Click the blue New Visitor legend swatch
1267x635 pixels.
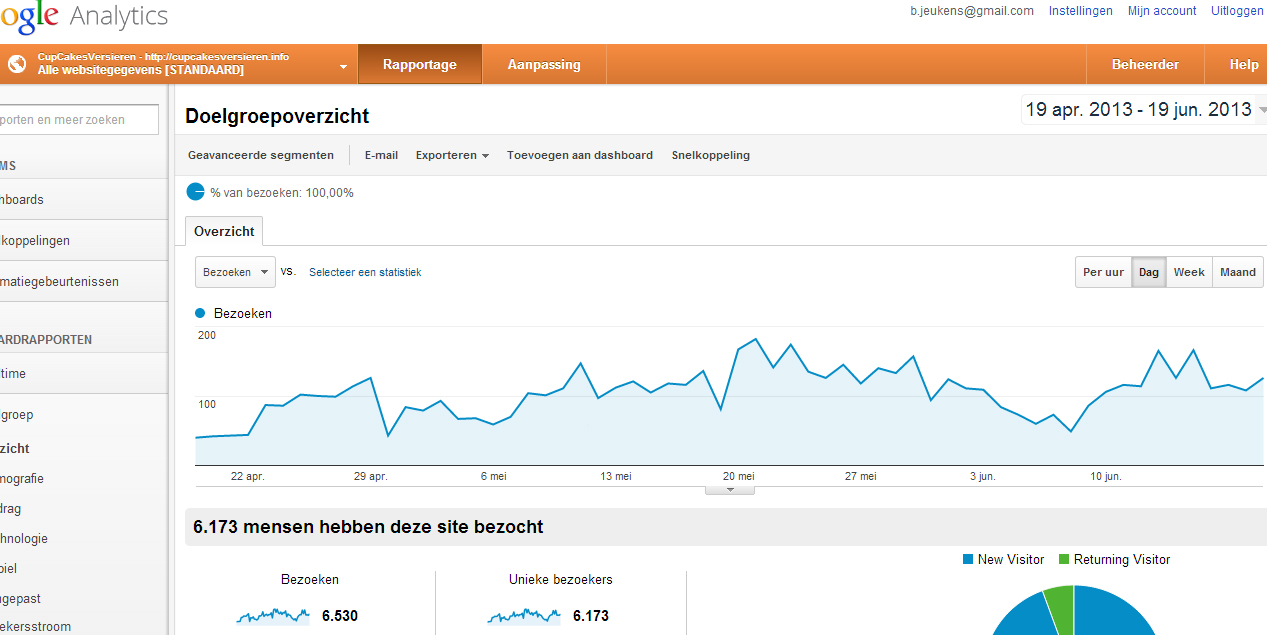coord(968,559)
